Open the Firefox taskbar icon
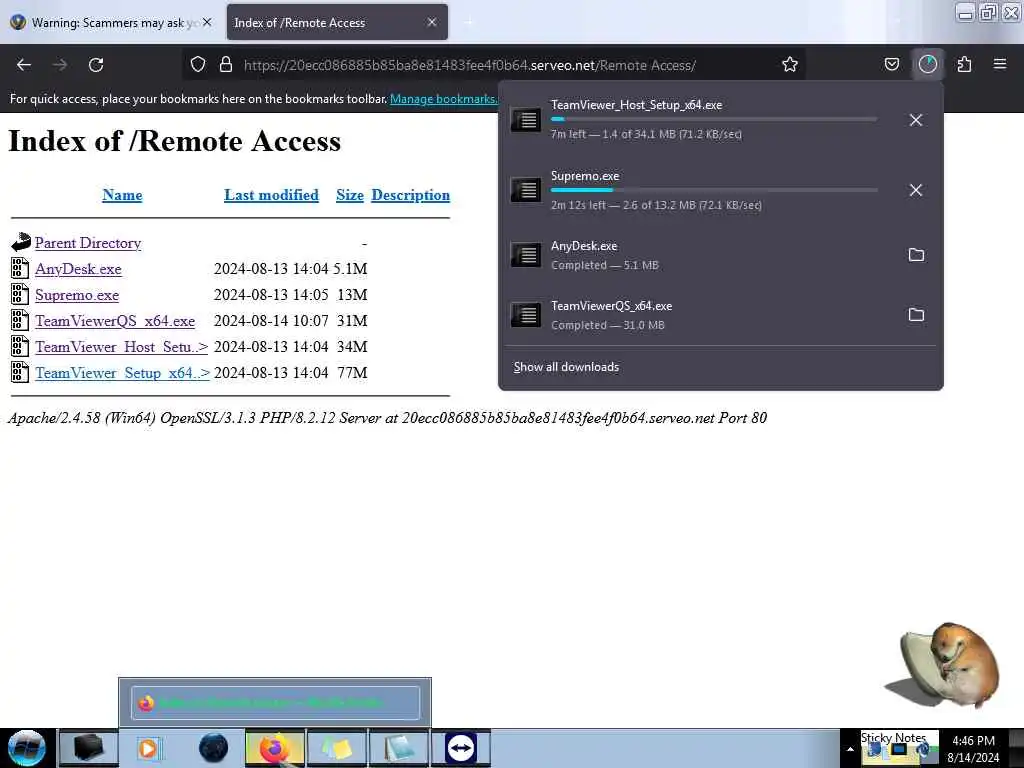 click(275, 748)
